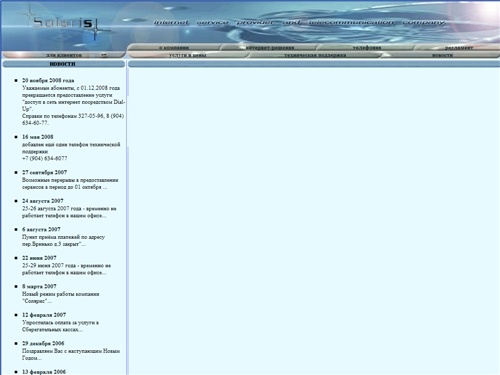The width and height of the screenshot is (500, 375).
Task: Open the news about "25-29 июня 2007 года"
Action: (x=66, y=269)
